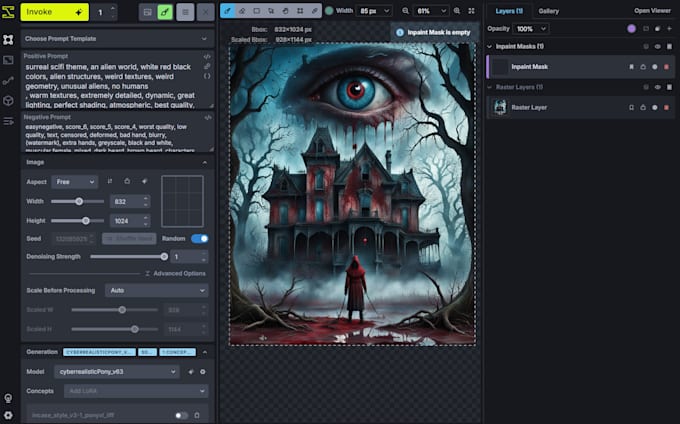Hide the Inpaint Masks group visibility
This screenshot has height=424, width=680.
click(x=656, y=46)
